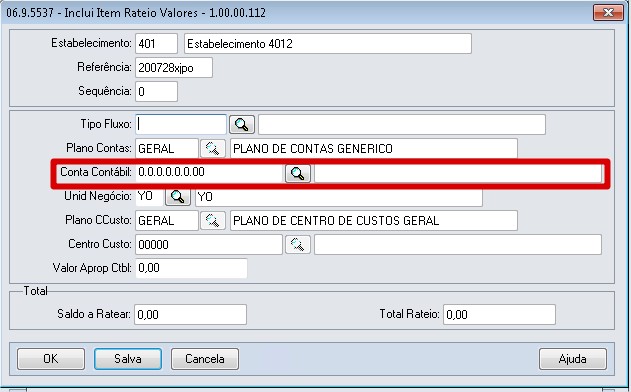Click the Centro Custo label
The image size is (631, 392).
point(100,244)
